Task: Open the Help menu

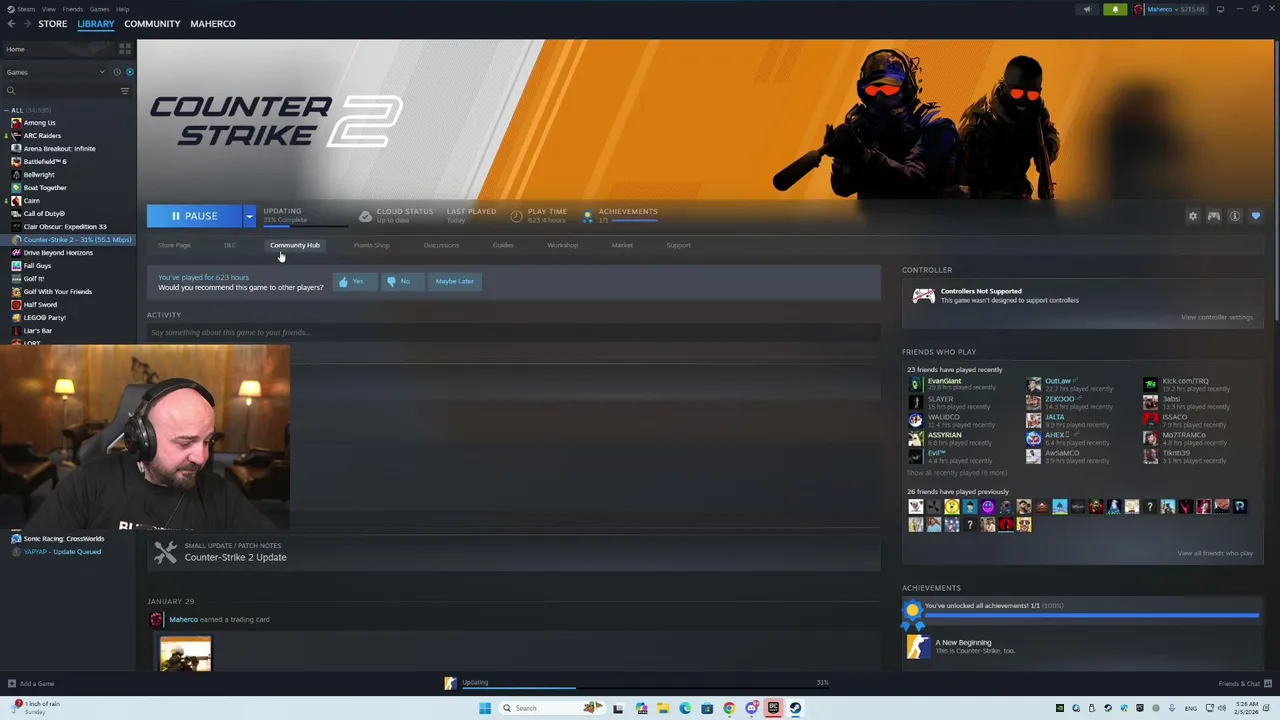Action: (x=122, y=9)
